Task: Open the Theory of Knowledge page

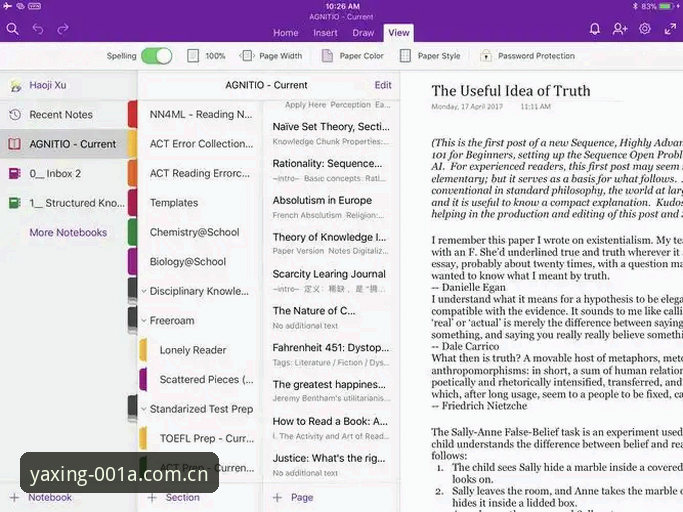Action: (x=331, y=244)
